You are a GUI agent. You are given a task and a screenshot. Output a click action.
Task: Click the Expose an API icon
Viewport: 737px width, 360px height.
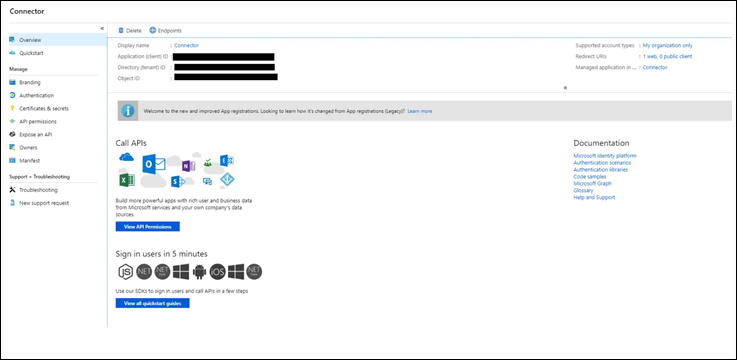click(13, 134)
